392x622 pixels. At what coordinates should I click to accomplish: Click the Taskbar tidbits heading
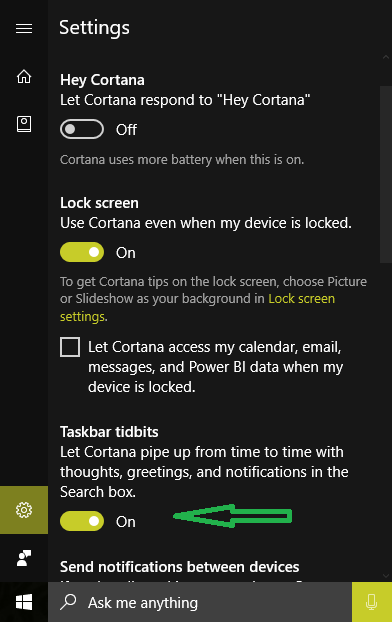pos(109,432)
